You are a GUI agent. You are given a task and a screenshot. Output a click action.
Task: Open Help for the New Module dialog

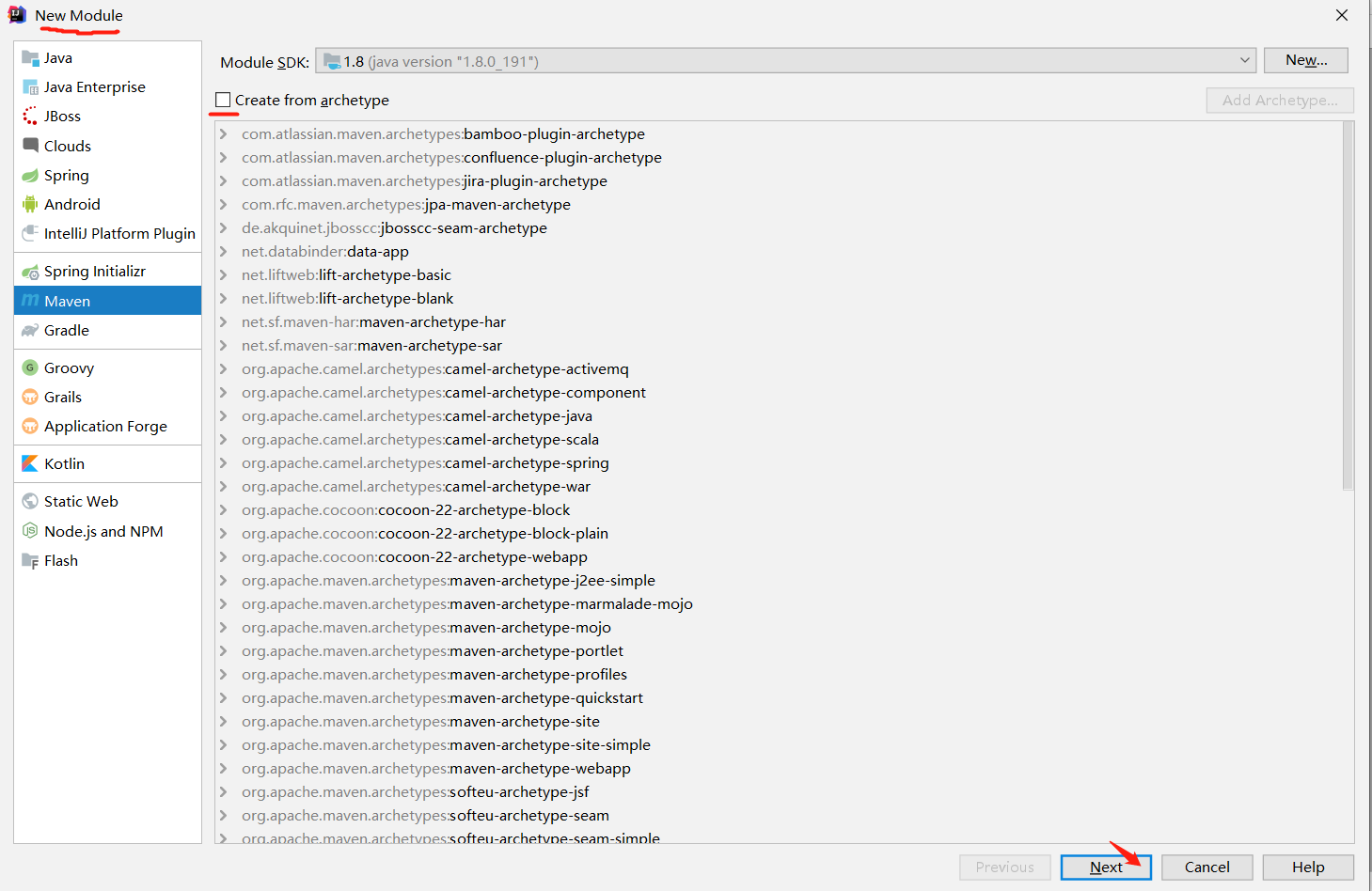[1308, 868]
